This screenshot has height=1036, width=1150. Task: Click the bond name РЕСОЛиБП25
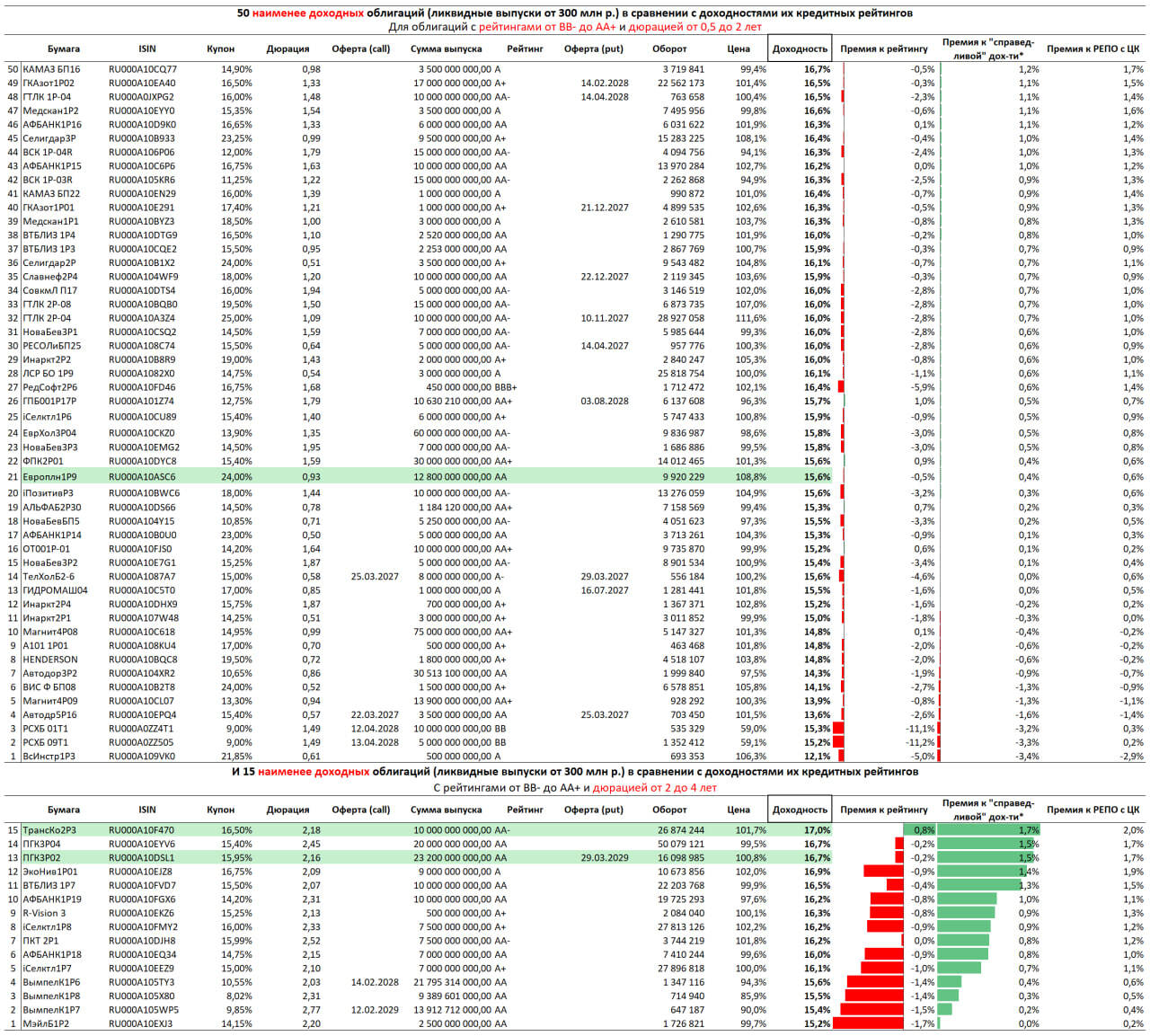coord(52,346)
